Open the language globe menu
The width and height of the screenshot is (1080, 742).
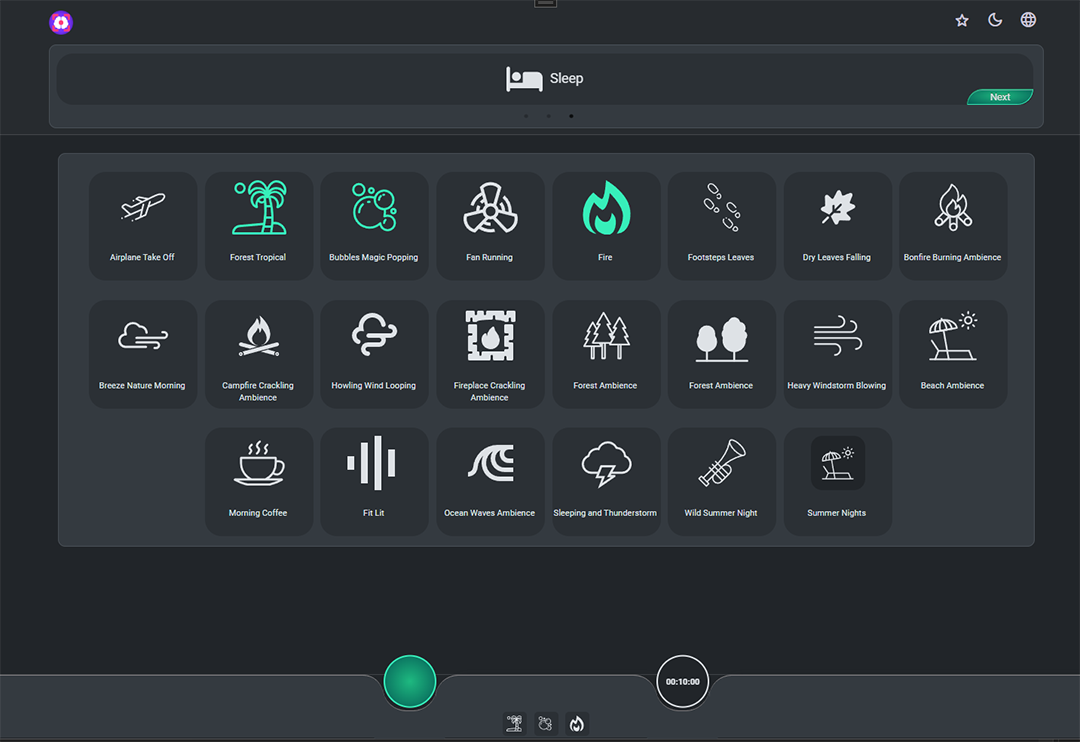[1028, 20]
